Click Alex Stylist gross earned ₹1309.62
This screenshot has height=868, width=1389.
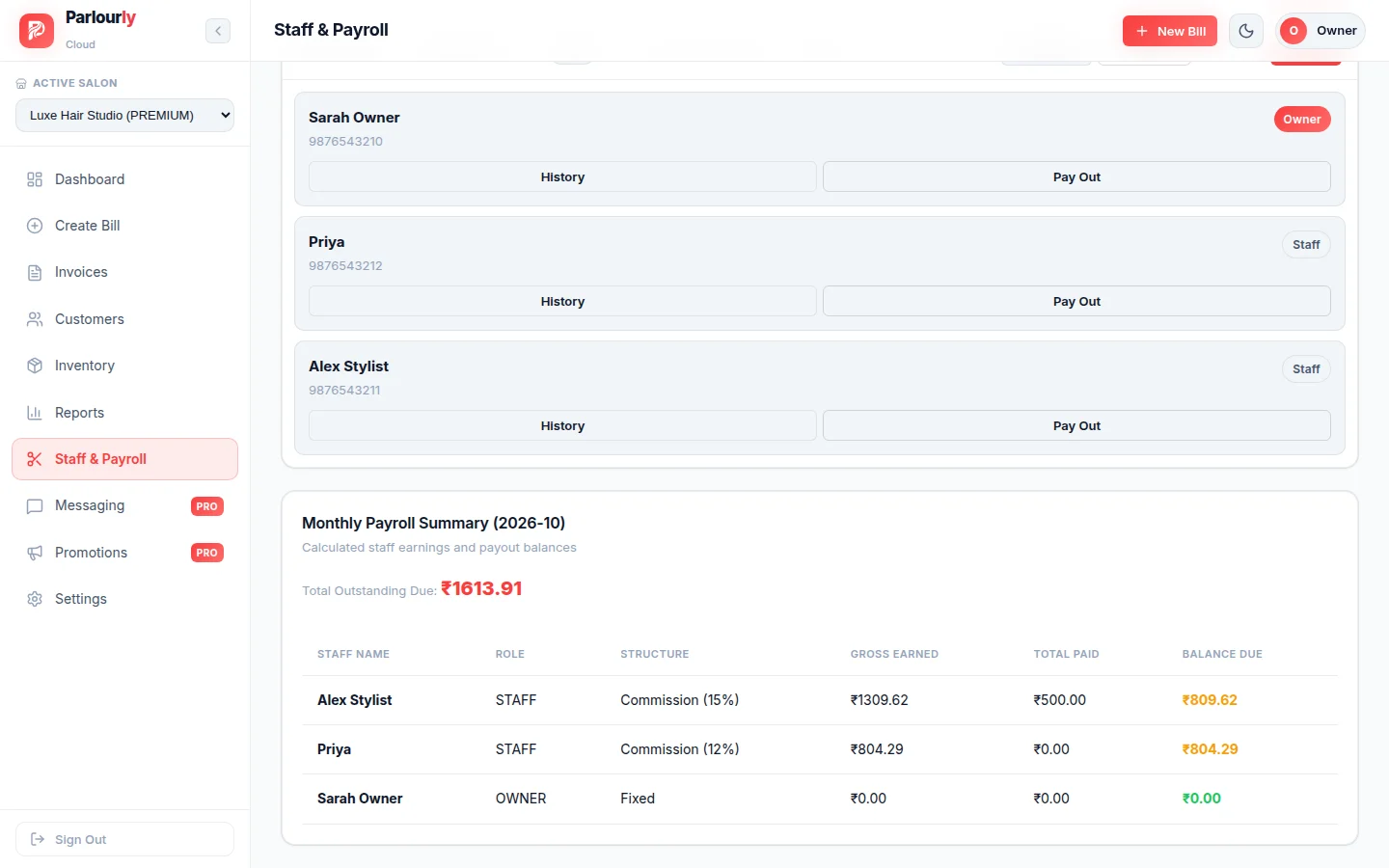[x=879, y=700]
